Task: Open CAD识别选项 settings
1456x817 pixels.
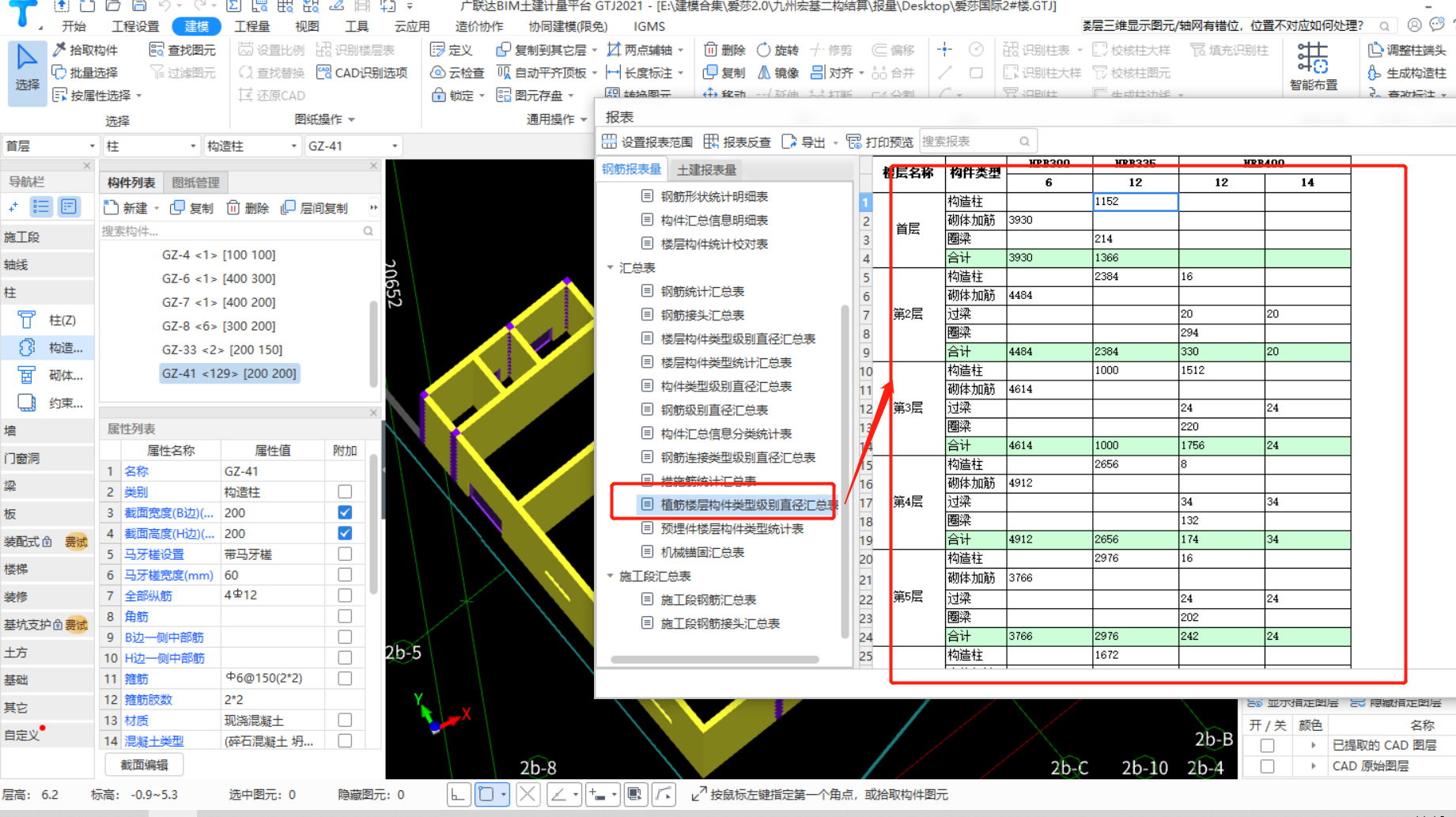Action: (362, 73)
